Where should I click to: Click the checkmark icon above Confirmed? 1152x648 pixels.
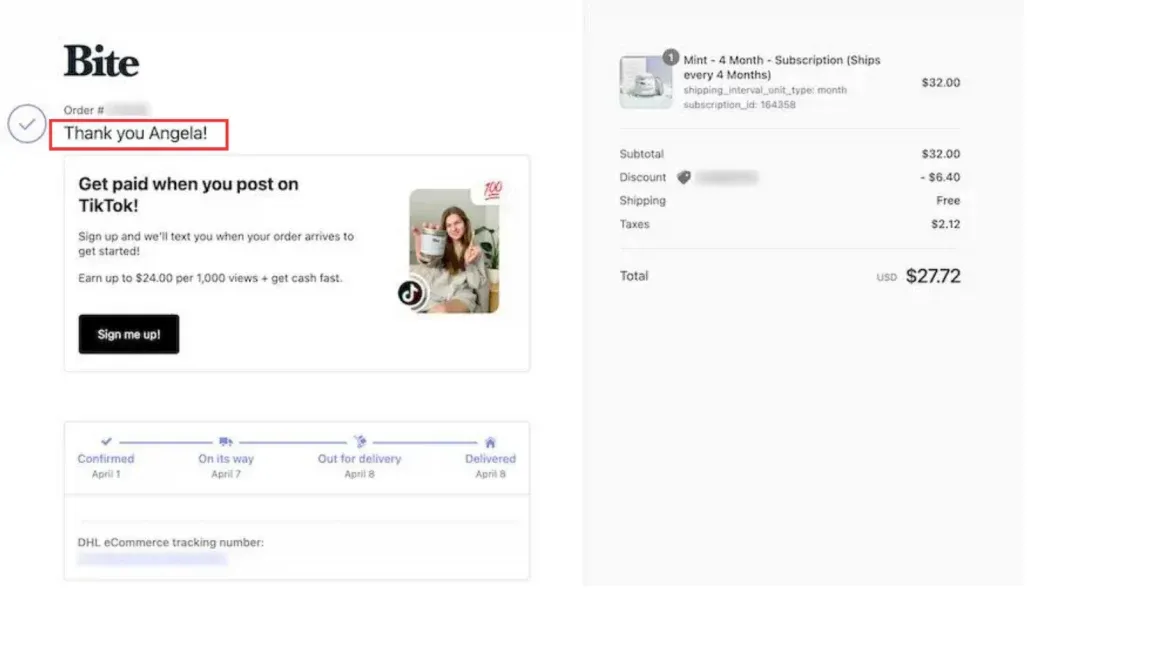pos(105,439)
